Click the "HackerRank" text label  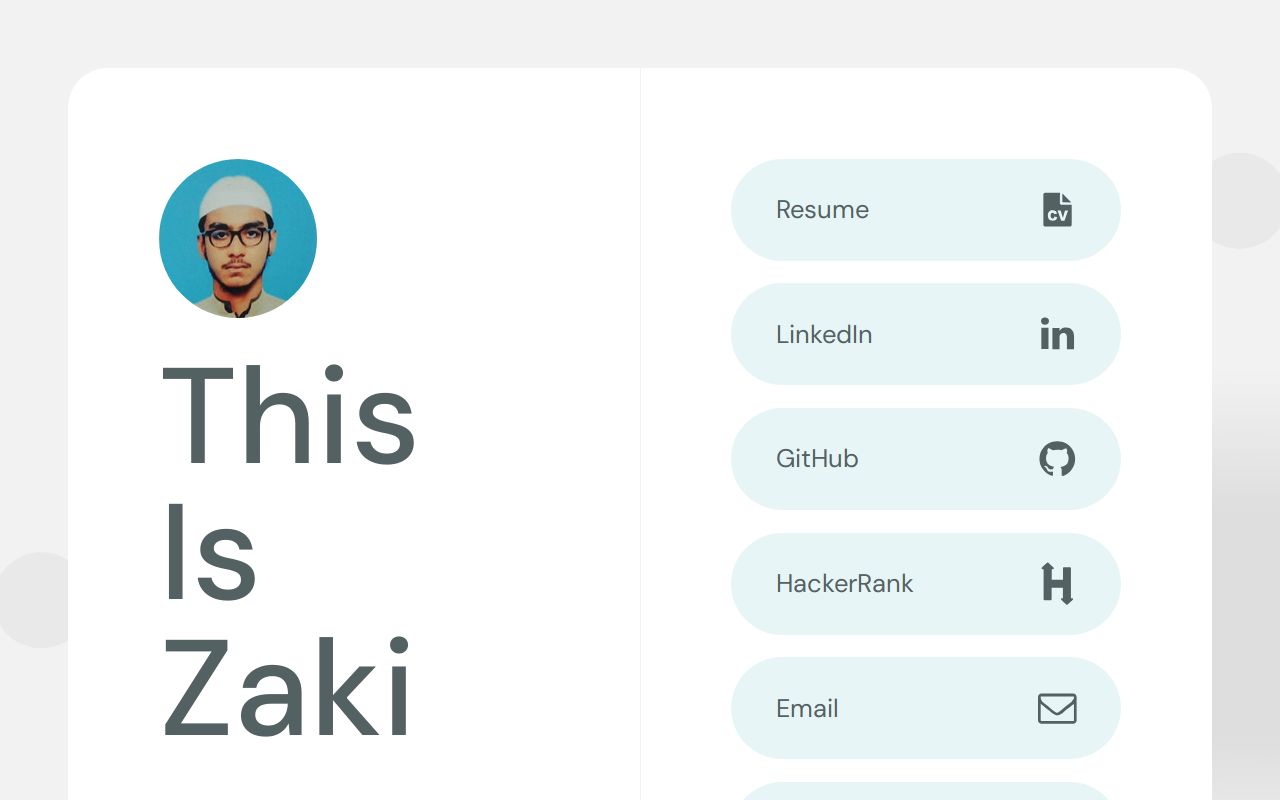coord(844,584)
